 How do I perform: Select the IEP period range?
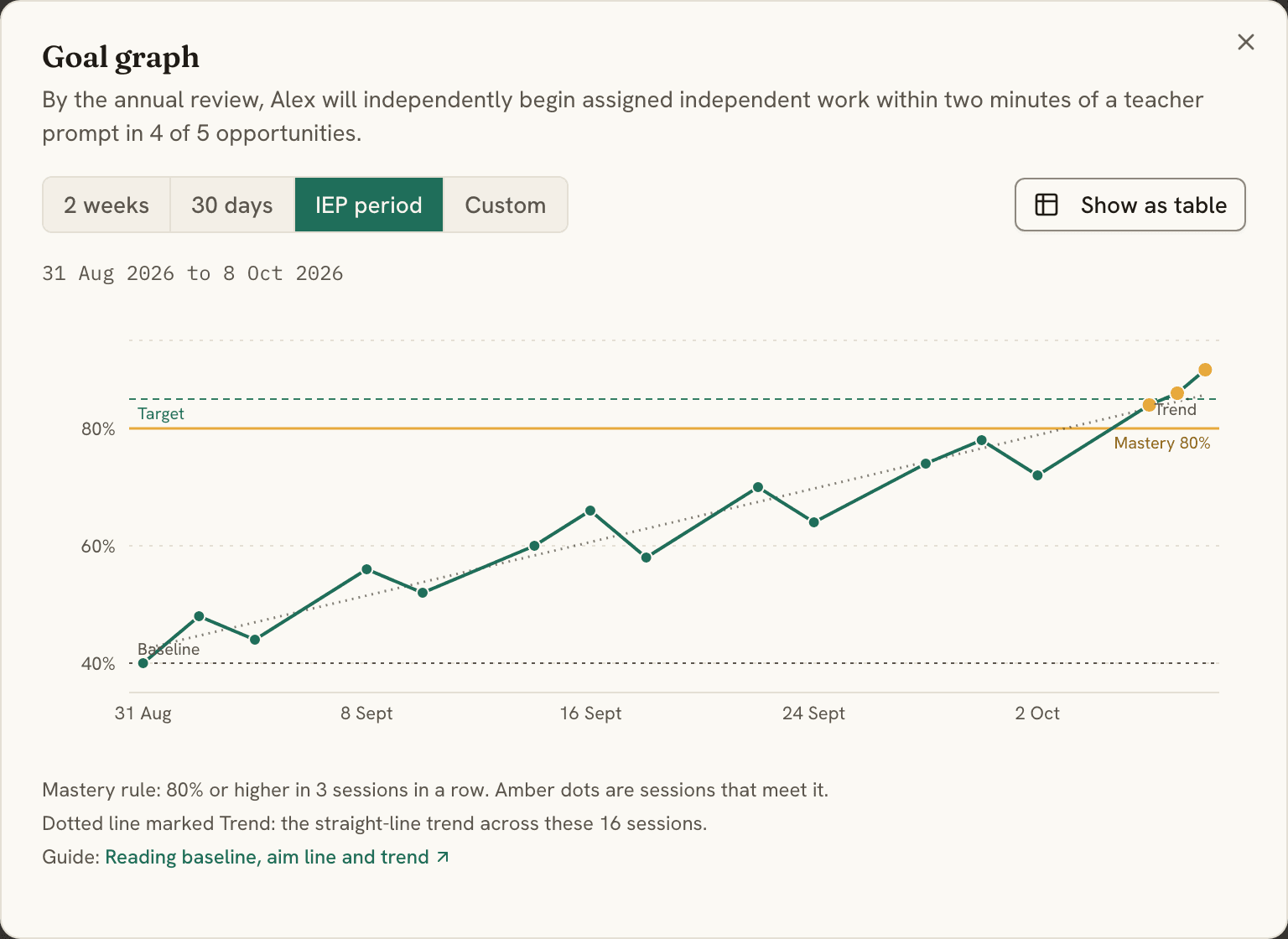pyautogui.click(x=369, y=205)
